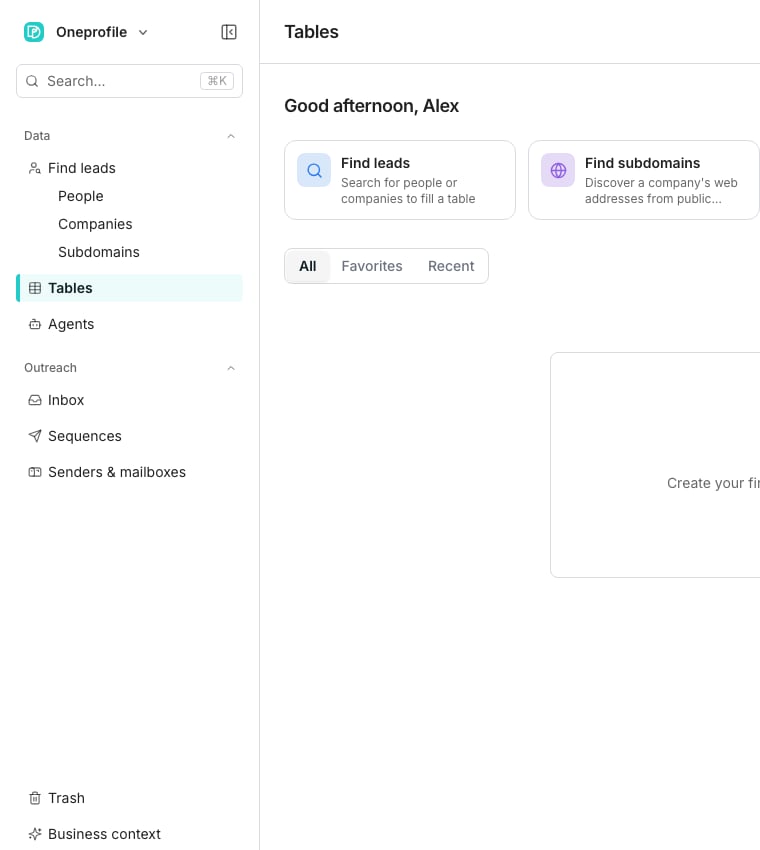Click the Inbox tray icon
This screenshot has width=760, height=850.
(x=35, y=400)
